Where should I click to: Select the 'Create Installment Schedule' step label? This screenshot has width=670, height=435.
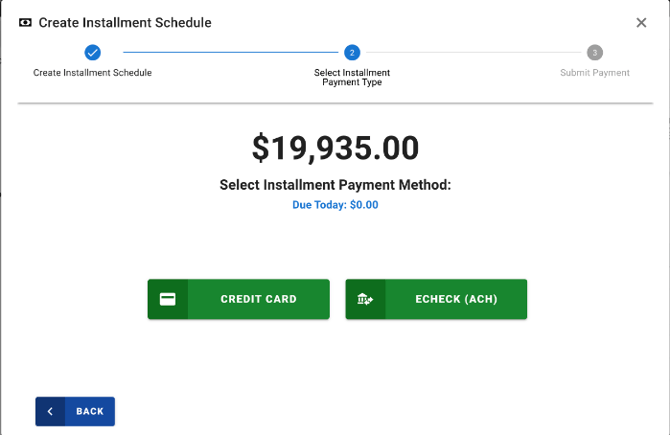point(92,73)
